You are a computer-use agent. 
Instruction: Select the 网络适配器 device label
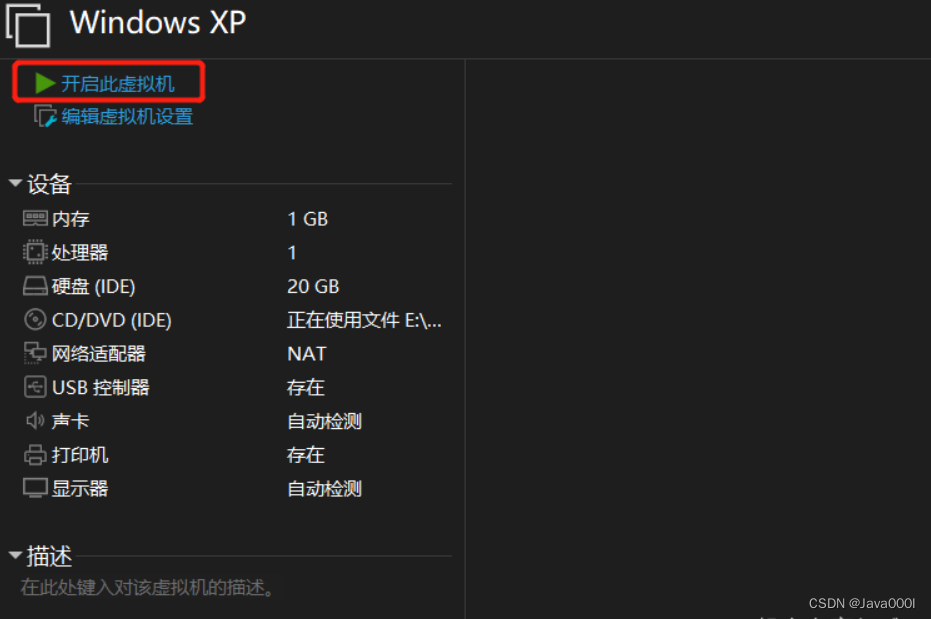click(x=99, y=354)
